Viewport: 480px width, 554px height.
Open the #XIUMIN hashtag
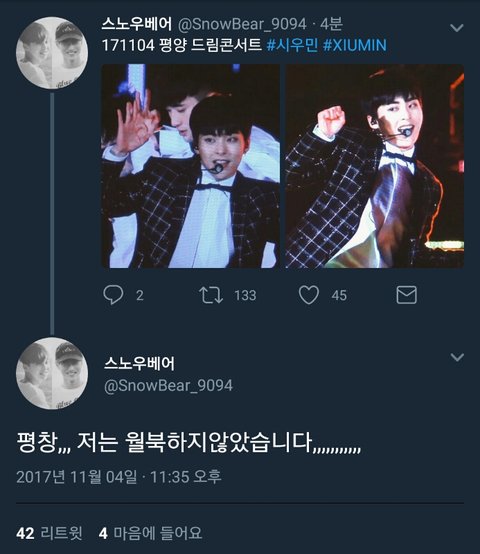(x=355, y=45)
